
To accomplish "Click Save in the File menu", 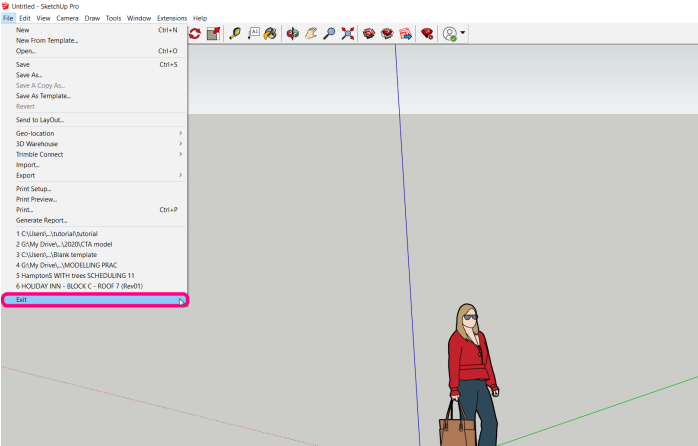I will [x=94, y=65].
